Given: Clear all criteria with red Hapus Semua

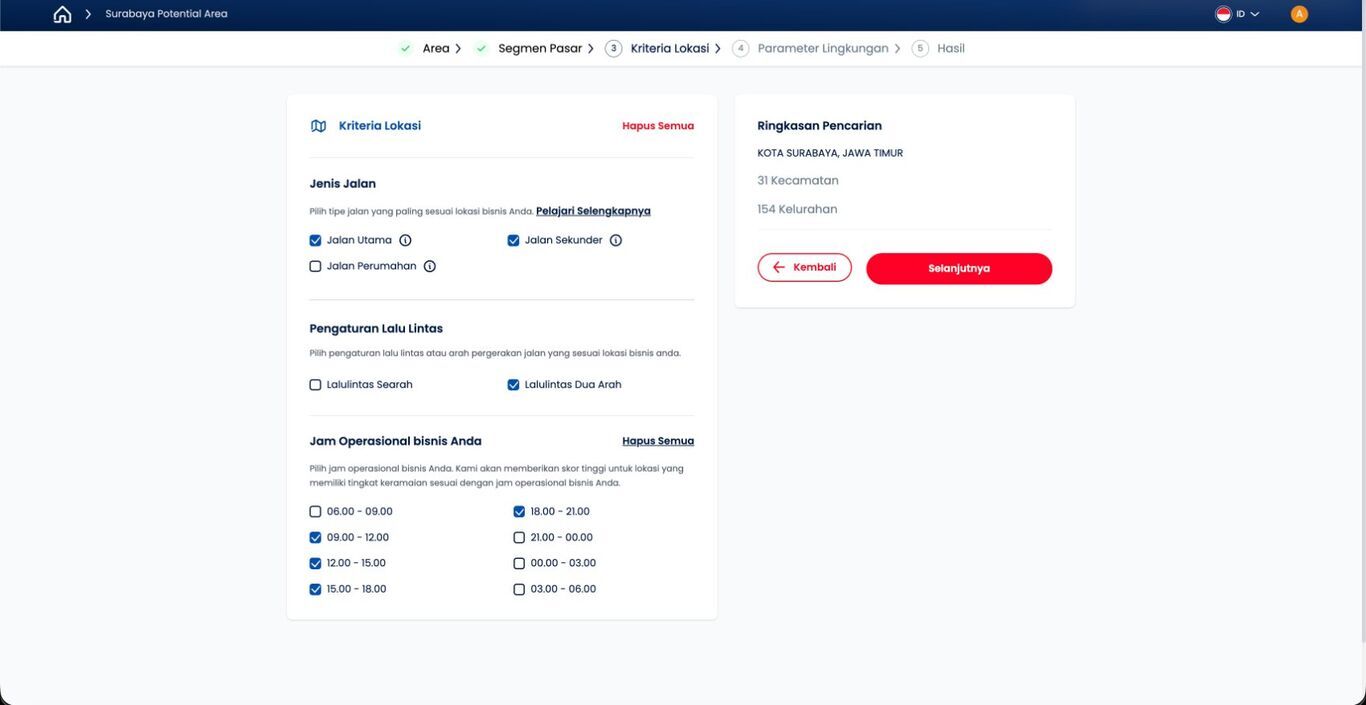Looking at the screenshot, I should 658,126.
